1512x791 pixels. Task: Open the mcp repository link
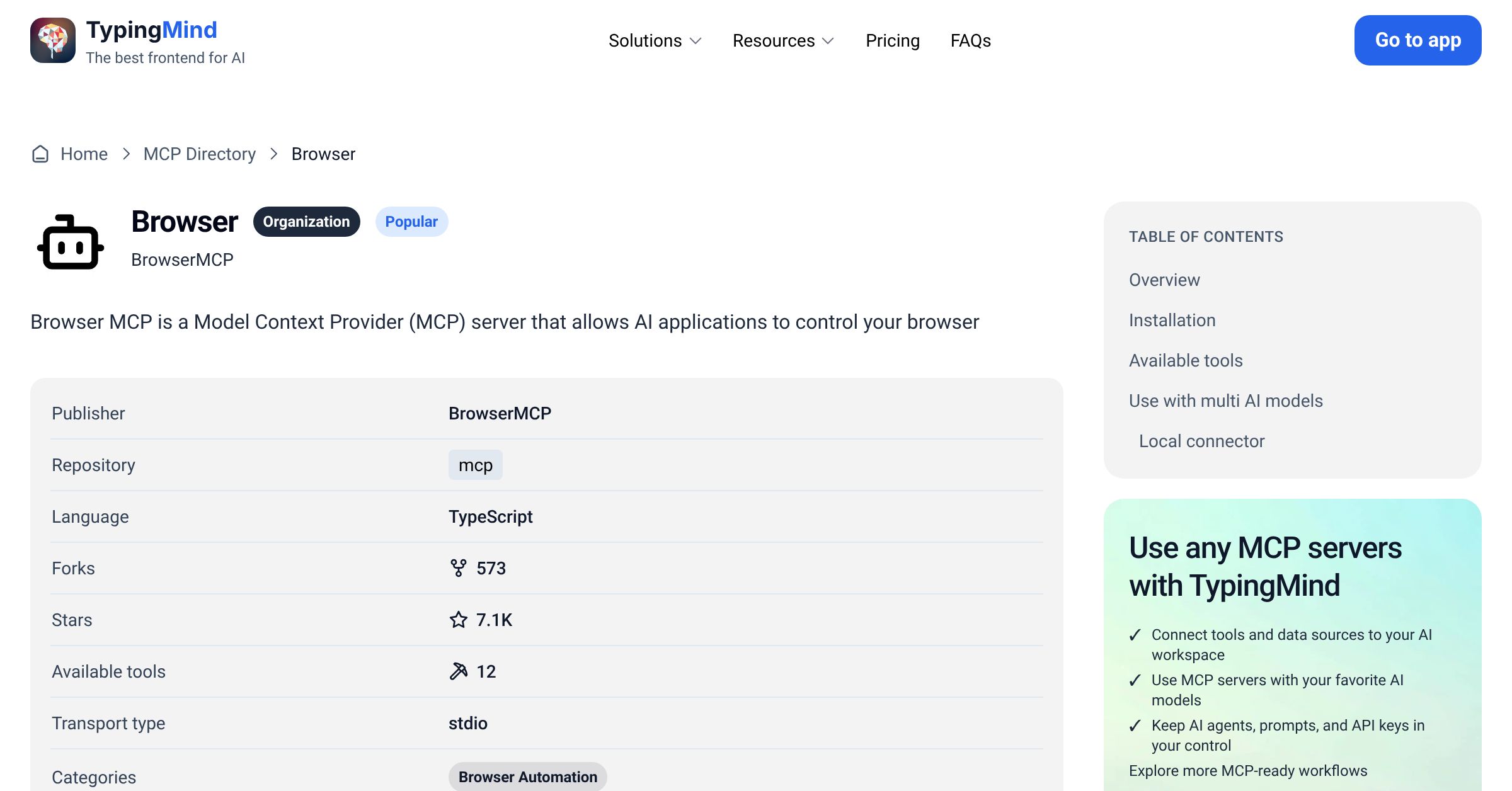(476, 465)
